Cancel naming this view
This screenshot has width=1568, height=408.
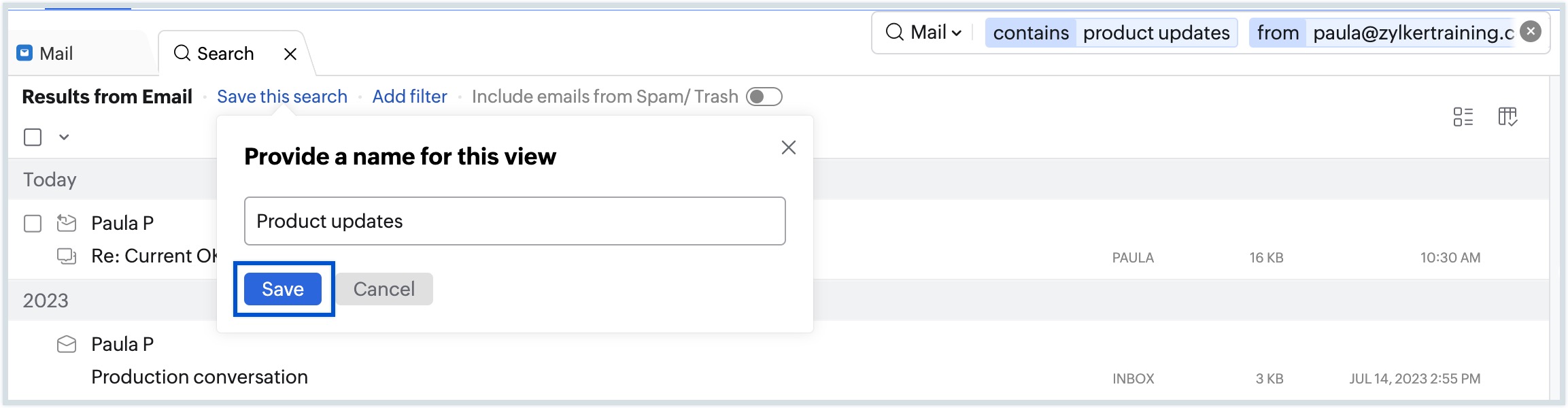point(384,289)
